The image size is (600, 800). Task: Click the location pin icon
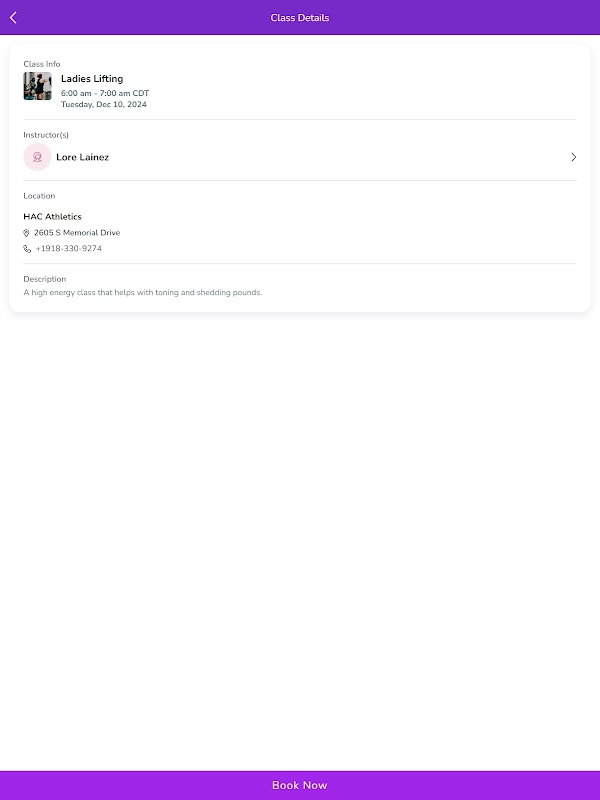[x=27, y=233]
